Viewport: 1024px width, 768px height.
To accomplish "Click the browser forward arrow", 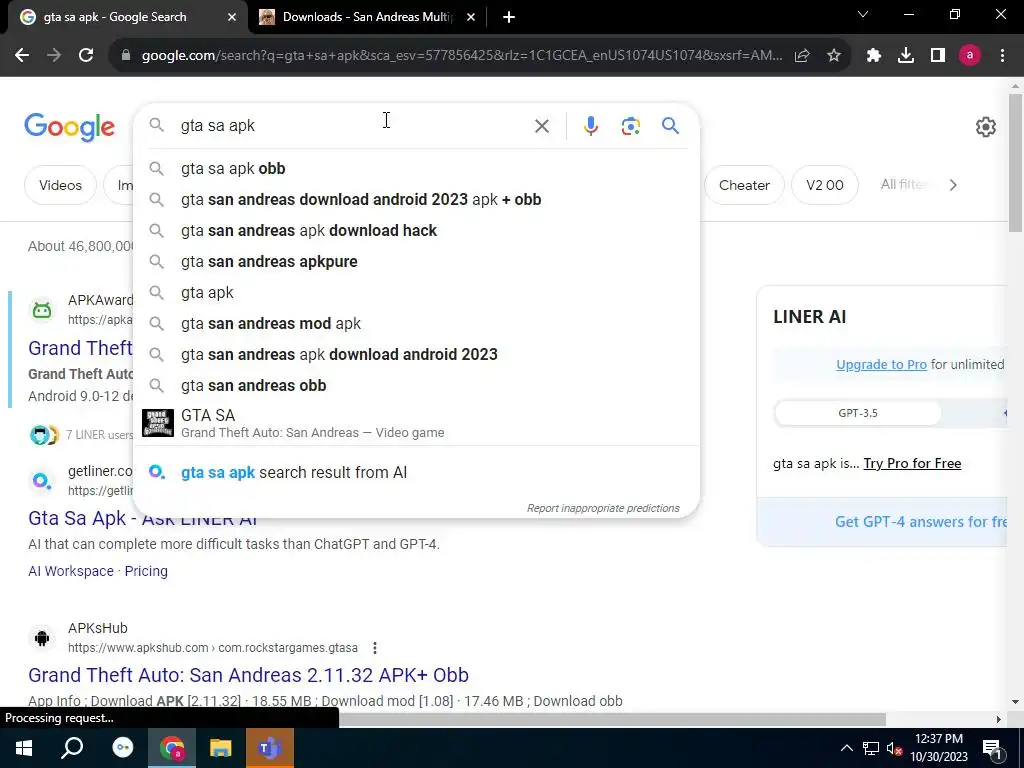I will coord(54,56).
